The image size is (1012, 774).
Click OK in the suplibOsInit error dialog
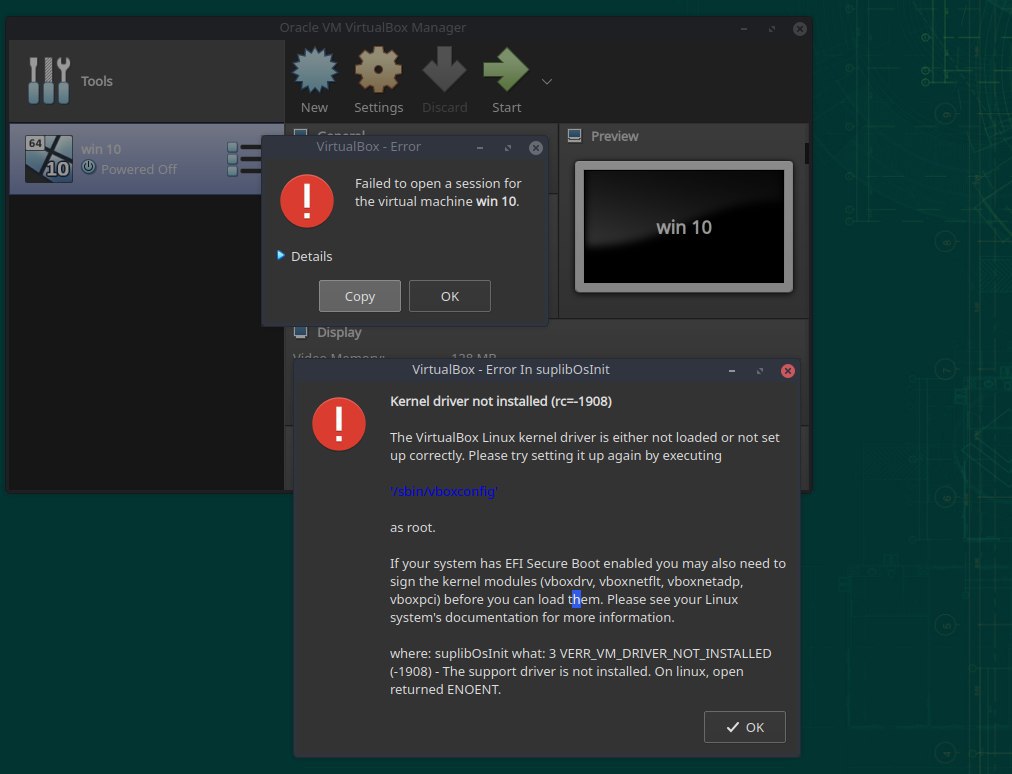[745, 727]
